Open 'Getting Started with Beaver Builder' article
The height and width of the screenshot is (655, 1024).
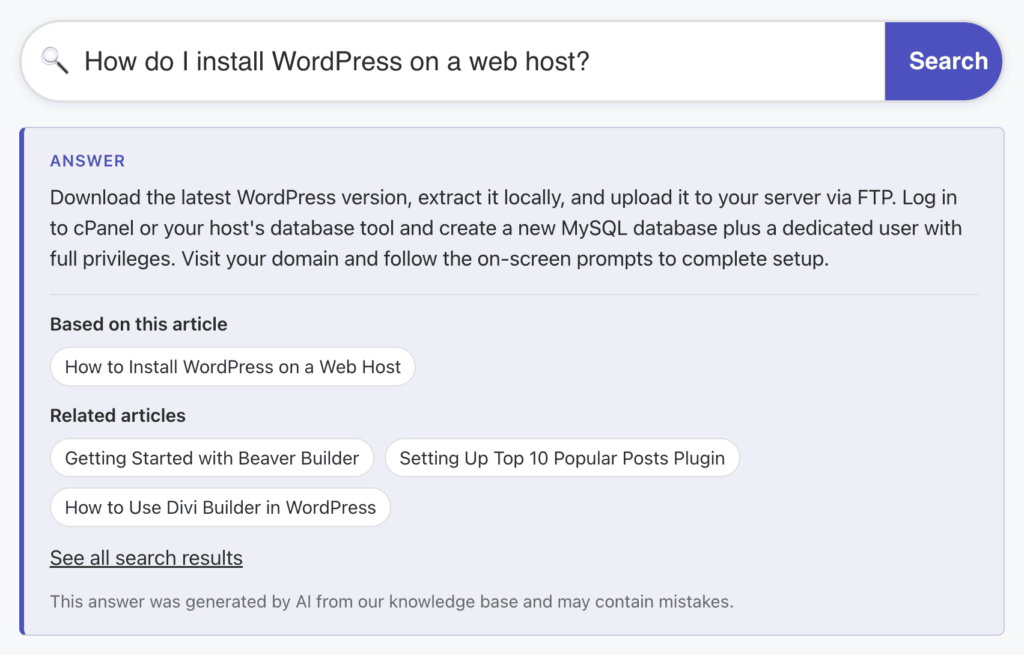212,458
